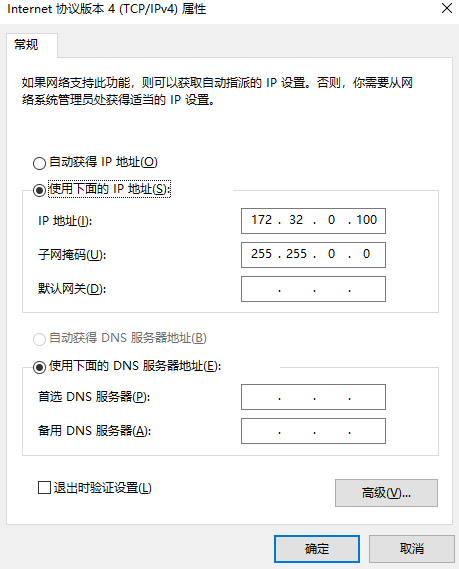Viewport: 459px width, 569px height.
Task: Enable 退出时验证设置 checkbox
Action: tap(44, 487)
